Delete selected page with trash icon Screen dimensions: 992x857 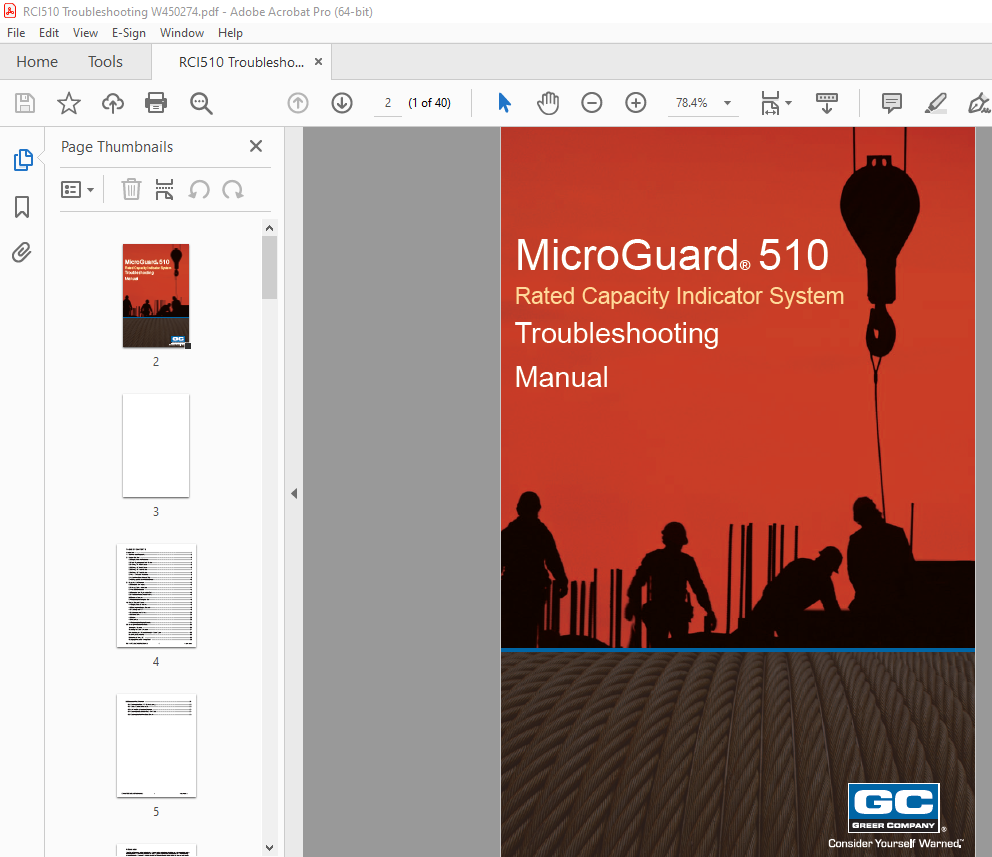[131, 189]
